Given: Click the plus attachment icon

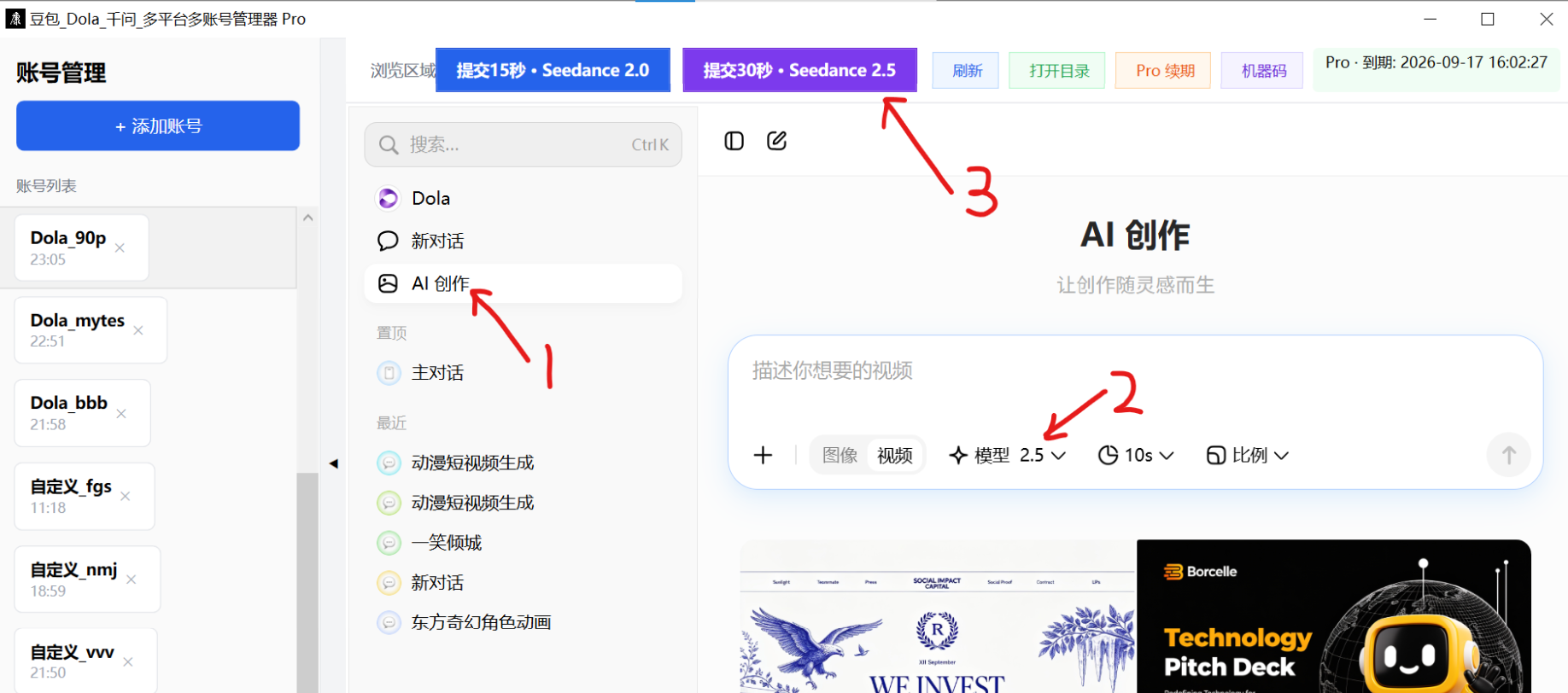Looking at the screenshot, I should [764, 455].
